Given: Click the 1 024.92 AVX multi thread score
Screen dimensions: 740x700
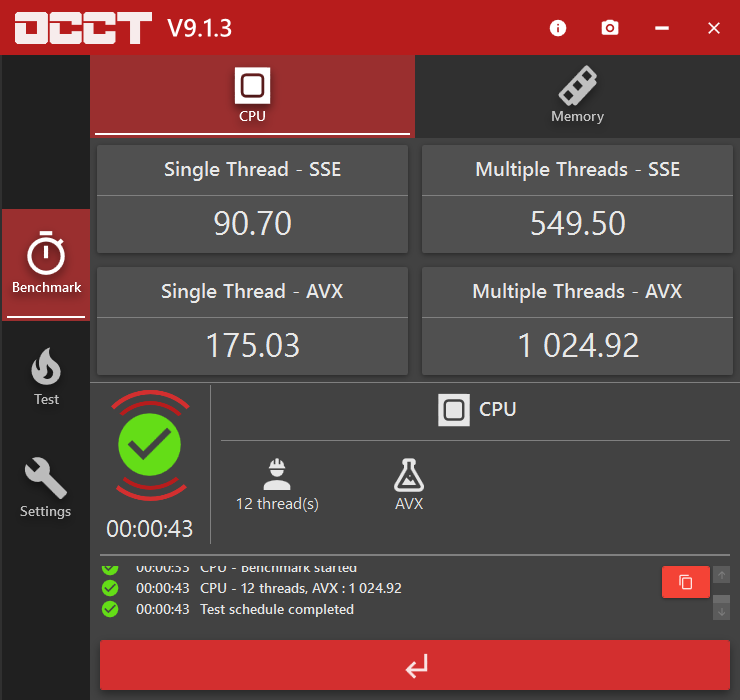Looking at the screenshot, I should click(x=578, y=345).
